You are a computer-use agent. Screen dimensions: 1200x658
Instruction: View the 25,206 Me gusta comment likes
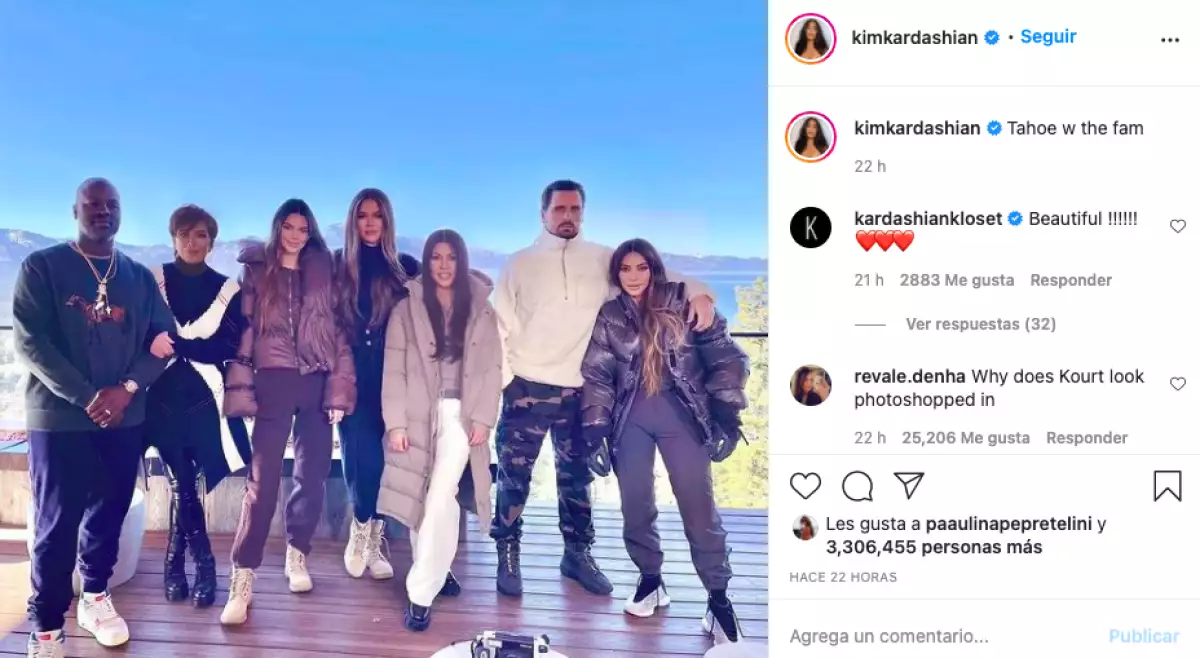966,438
